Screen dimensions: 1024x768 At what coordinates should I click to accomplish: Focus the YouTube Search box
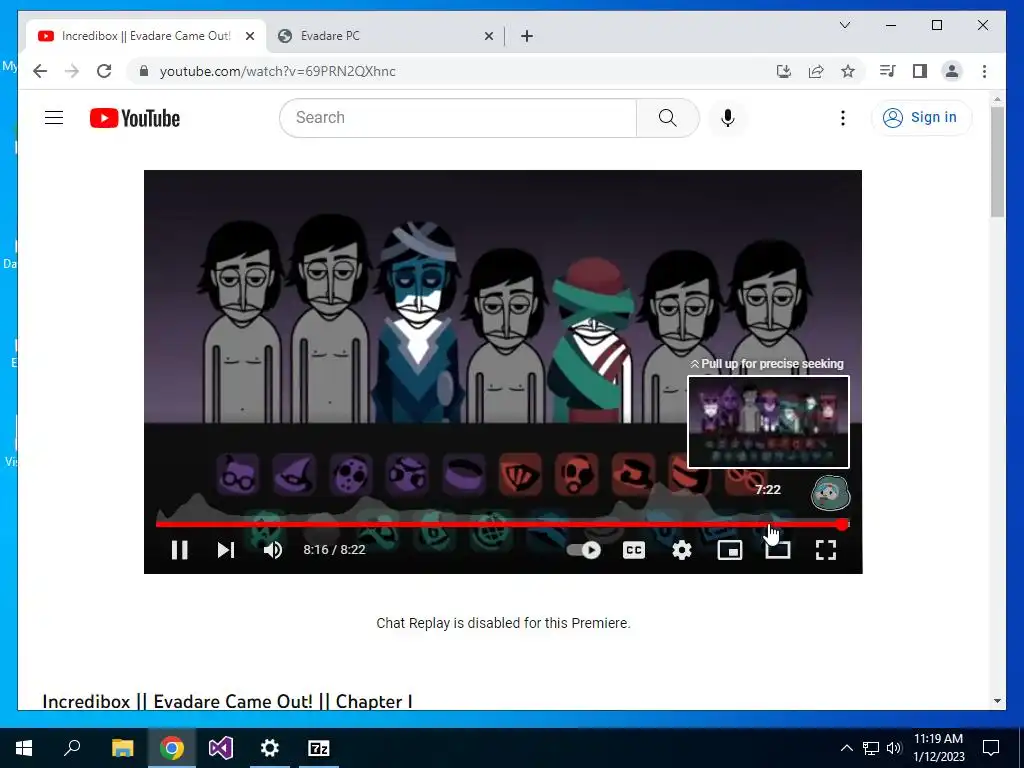coord(458,118)
